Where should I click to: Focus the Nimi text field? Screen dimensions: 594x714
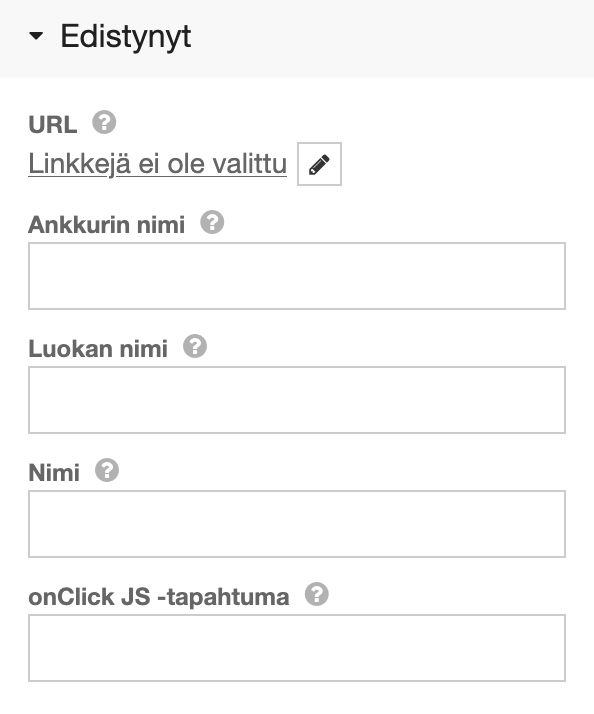tap(297, 524)
